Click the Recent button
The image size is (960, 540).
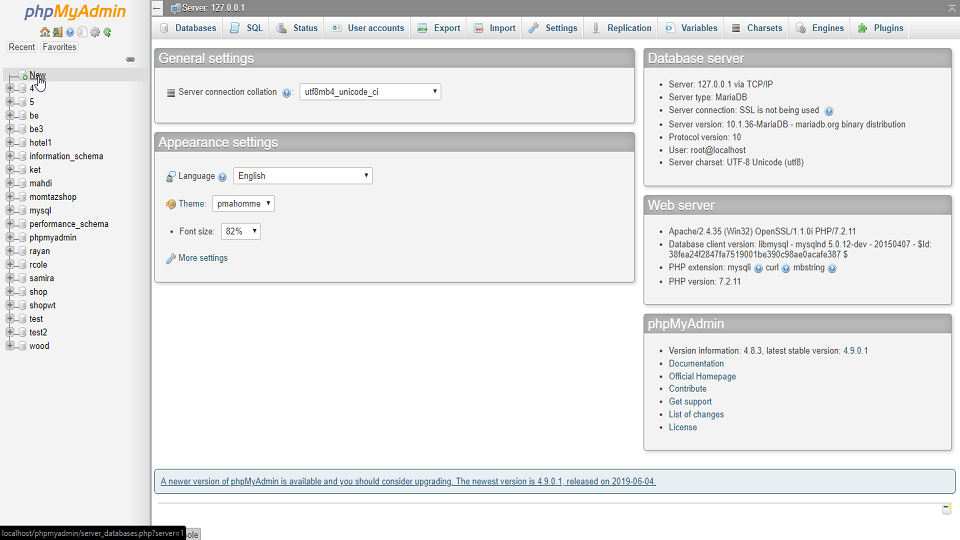21,47
